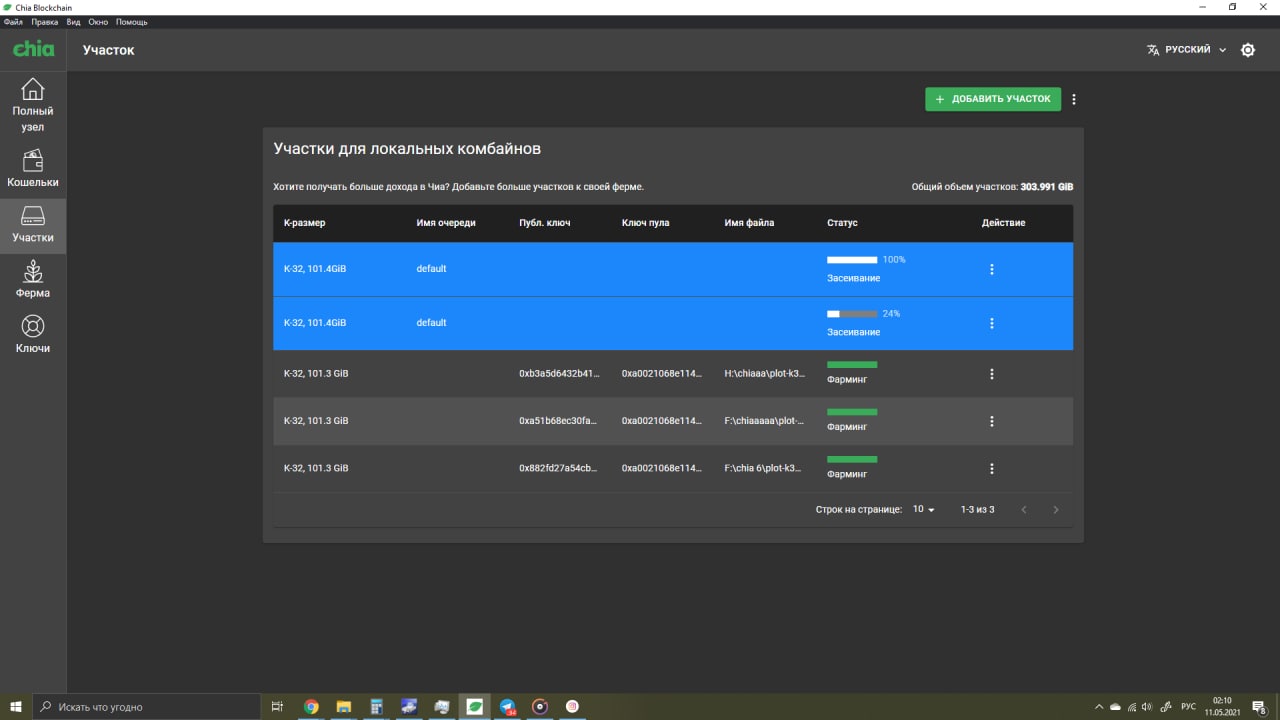Click the Добавить участок button
The width and height of the screenshot is (1280, 720).
pyautogui.click(x=993, y=99)
